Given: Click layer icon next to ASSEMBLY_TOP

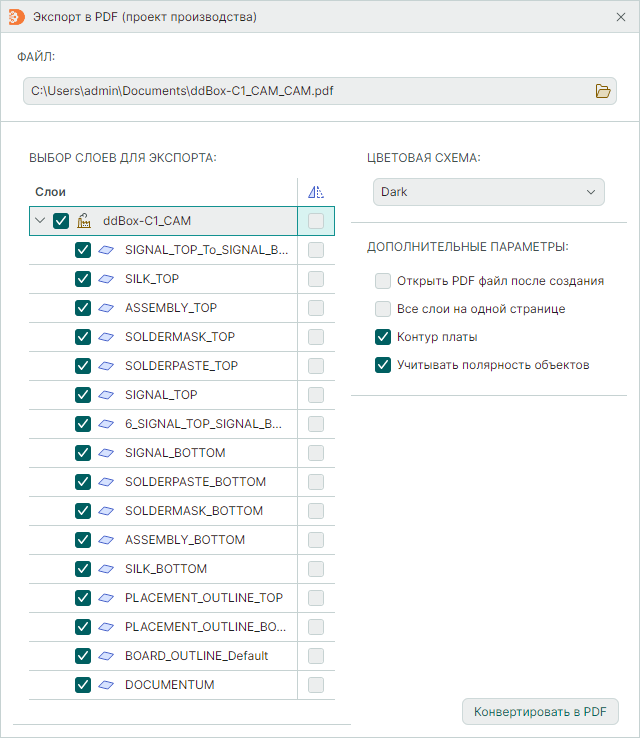Looking at the screenshot, I should 106,308.
